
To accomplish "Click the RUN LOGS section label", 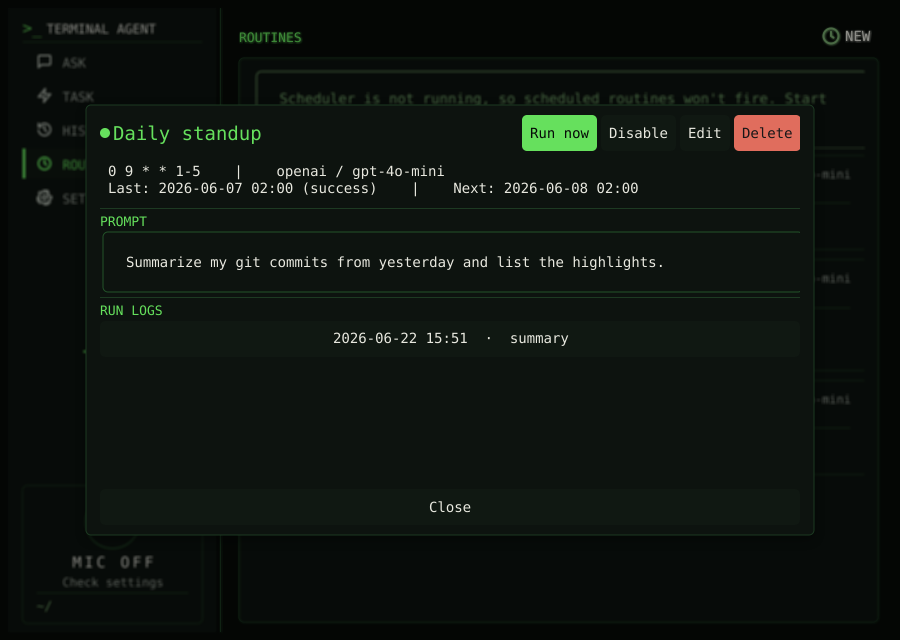I will coord(131,311).
